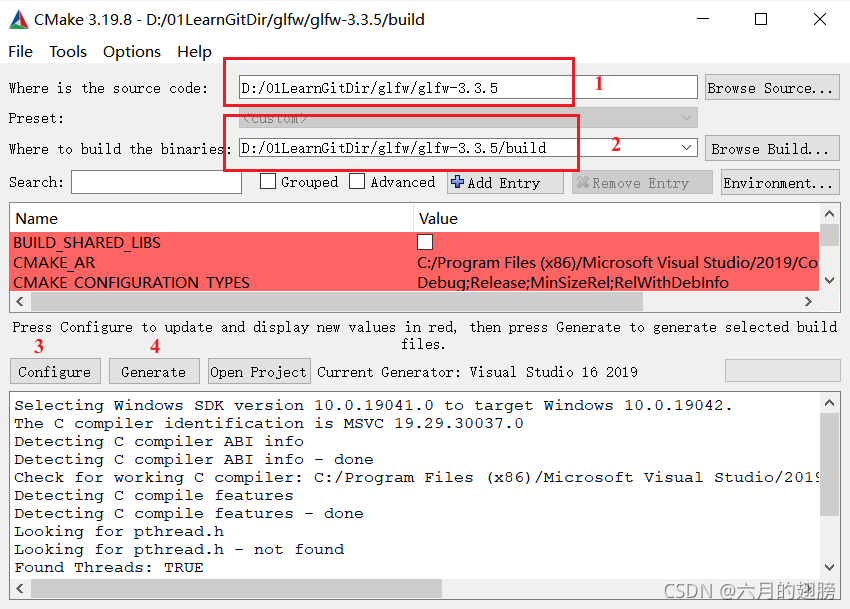Click the cache table scroll down arrow
This screenshot has width=850, height=609.
pyautogui.click(x=829, y=280)
